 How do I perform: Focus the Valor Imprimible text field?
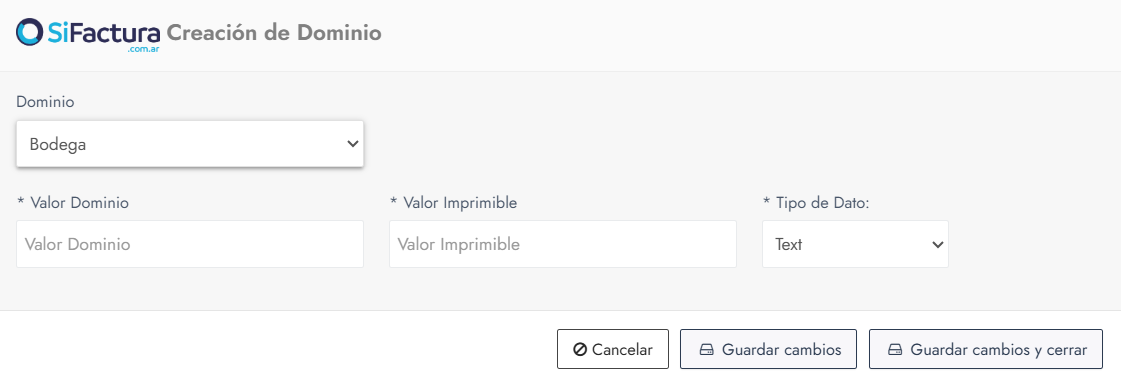pos(563,244)
